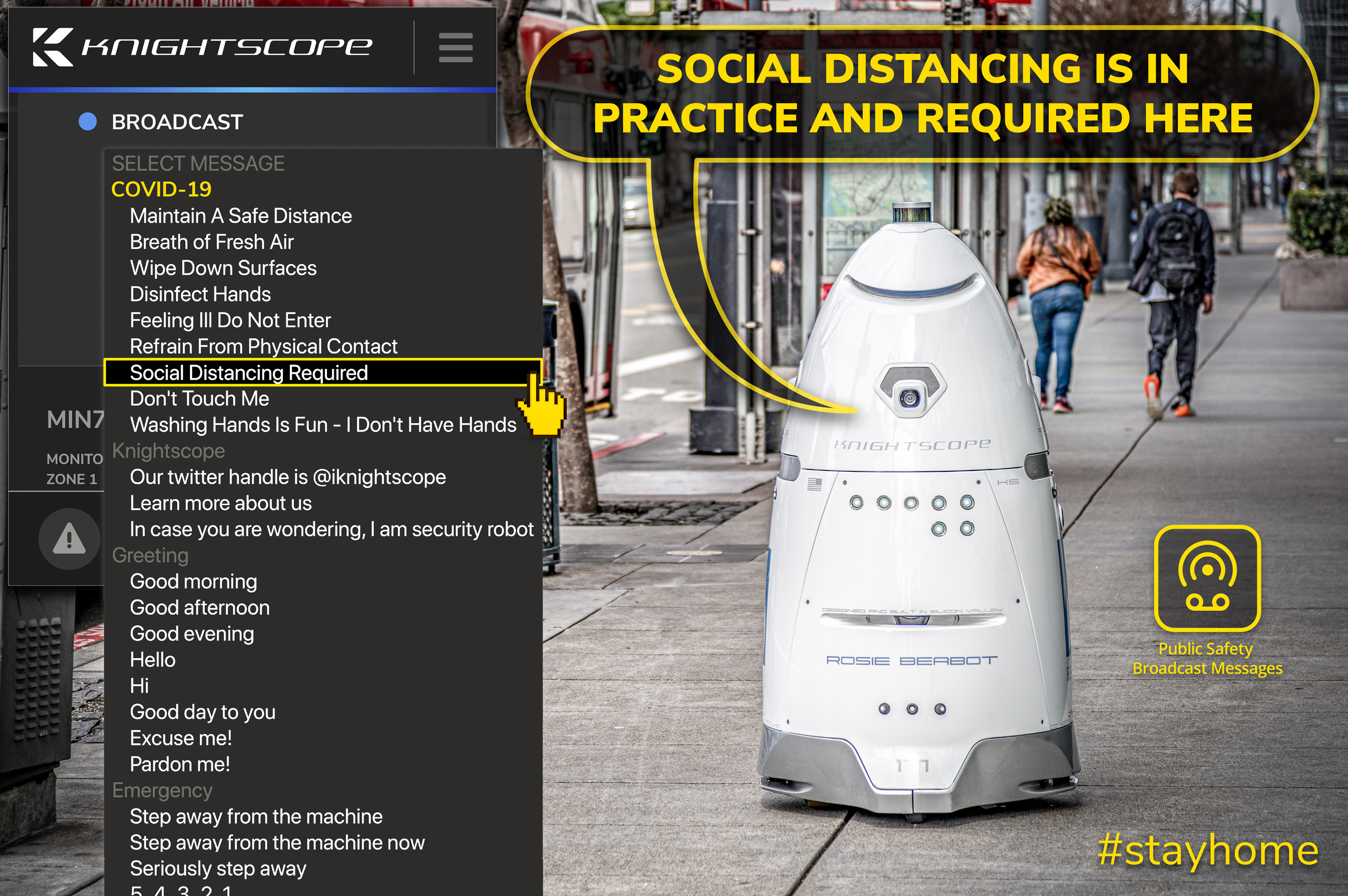This screenshot has height=896, width=1348.
Task: Click the Knightscope K logo
Action: 53,48
